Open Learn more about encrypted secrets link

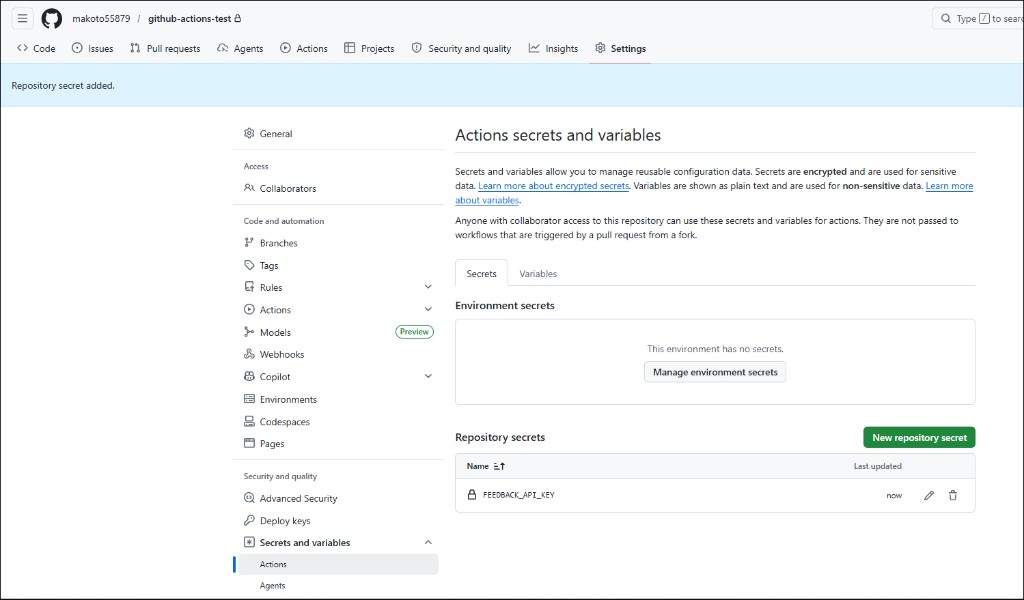(x=553, y=186)
